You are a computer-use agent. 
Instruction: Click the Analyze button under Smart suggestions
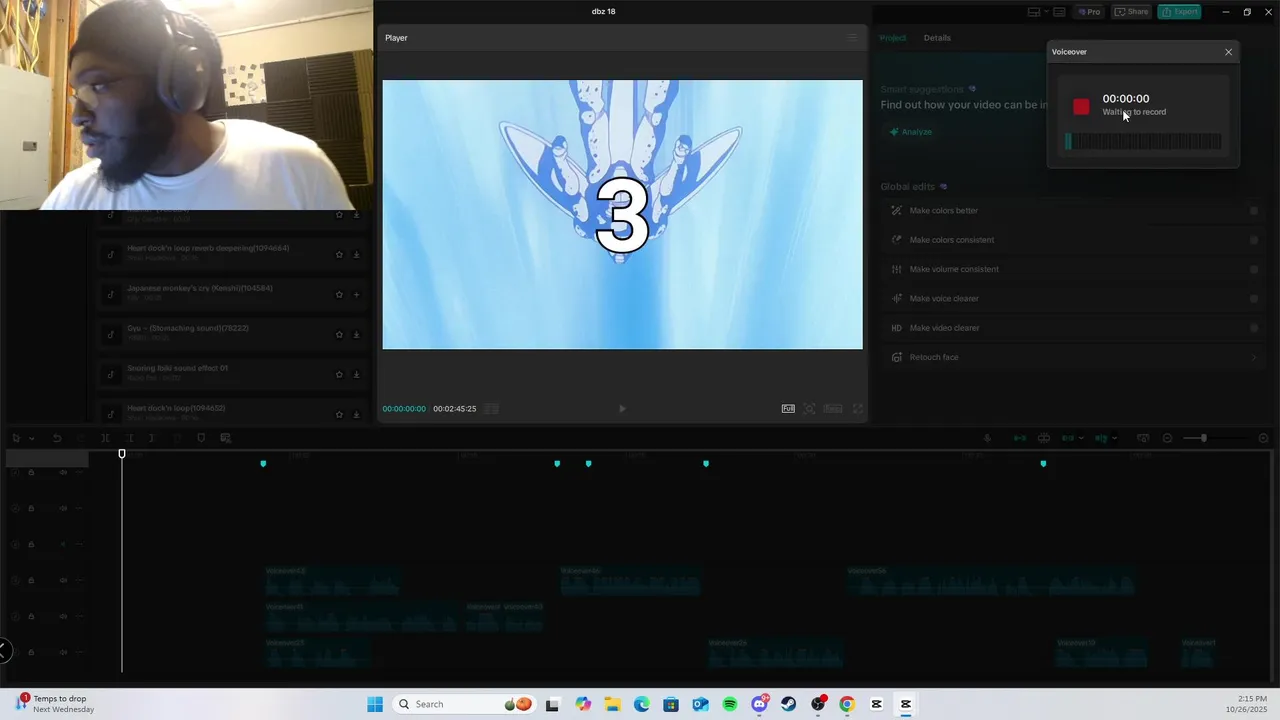(x=911, y=132)
